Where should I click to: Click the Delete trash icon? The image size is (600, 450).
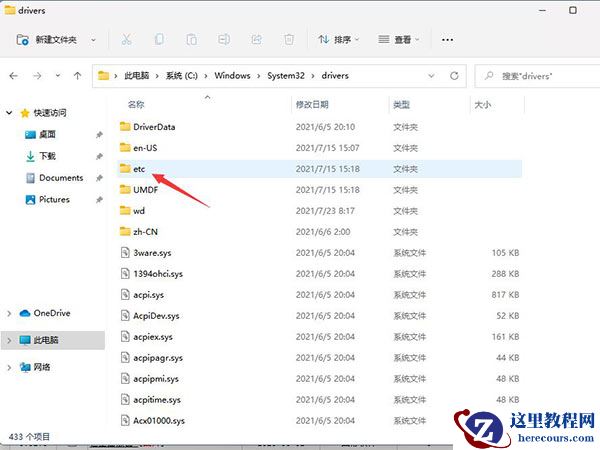coord(289,39)
